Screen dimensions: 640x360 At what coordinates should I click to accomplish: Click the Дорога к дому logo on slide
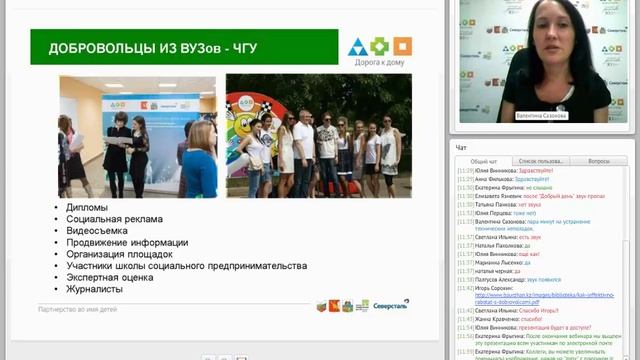pos(380,52)
